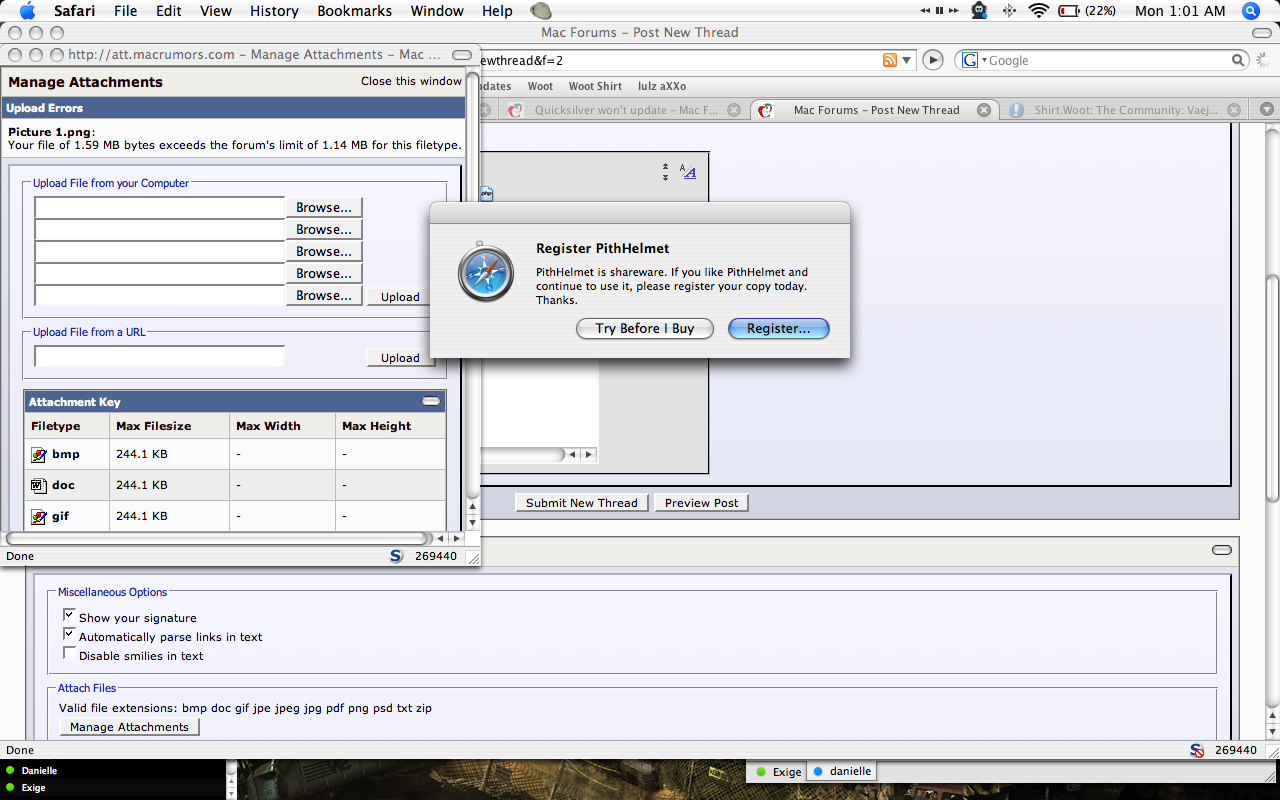
Task: Click the Upload File from a URL field
Action: click(x=160, y=356)
